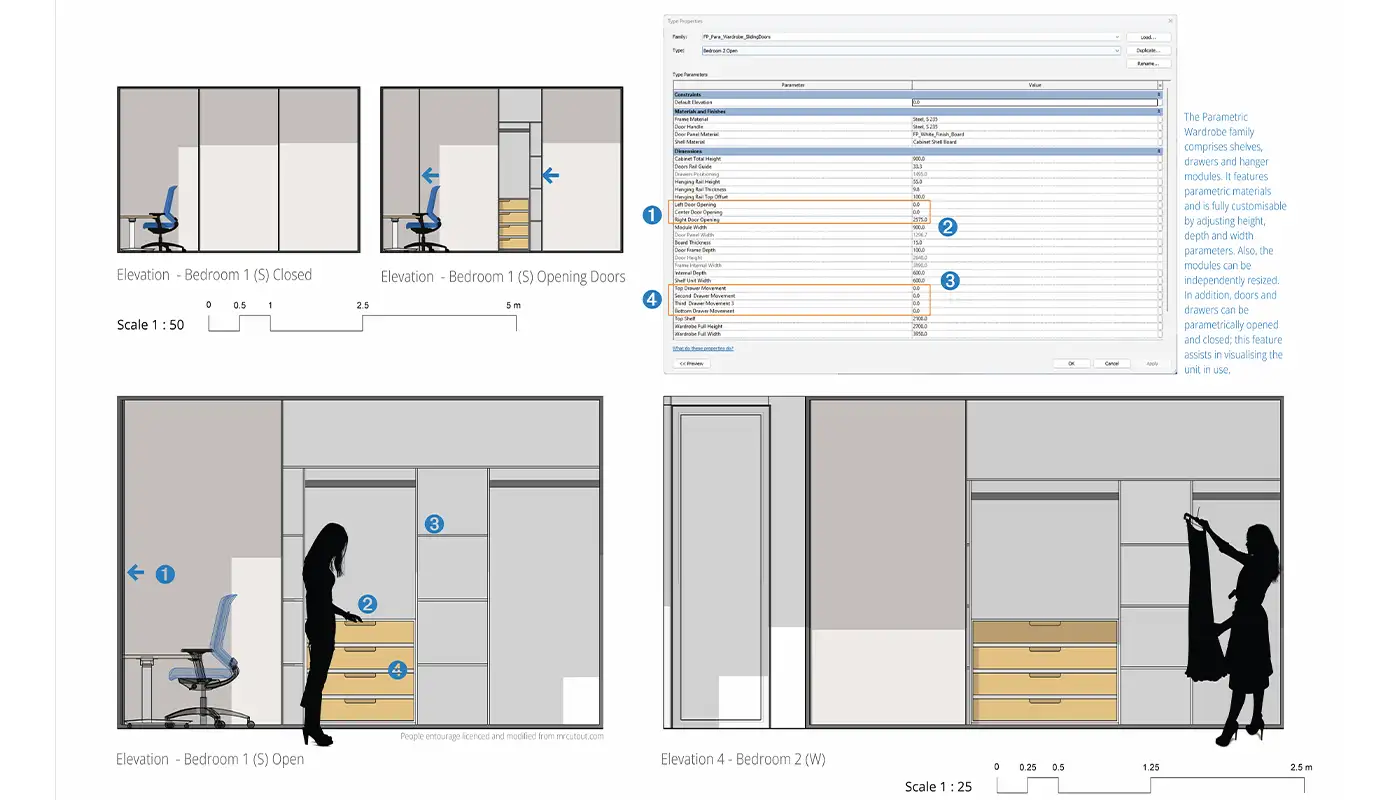Click marker 1 beside the door opening rows

[652, 214]
